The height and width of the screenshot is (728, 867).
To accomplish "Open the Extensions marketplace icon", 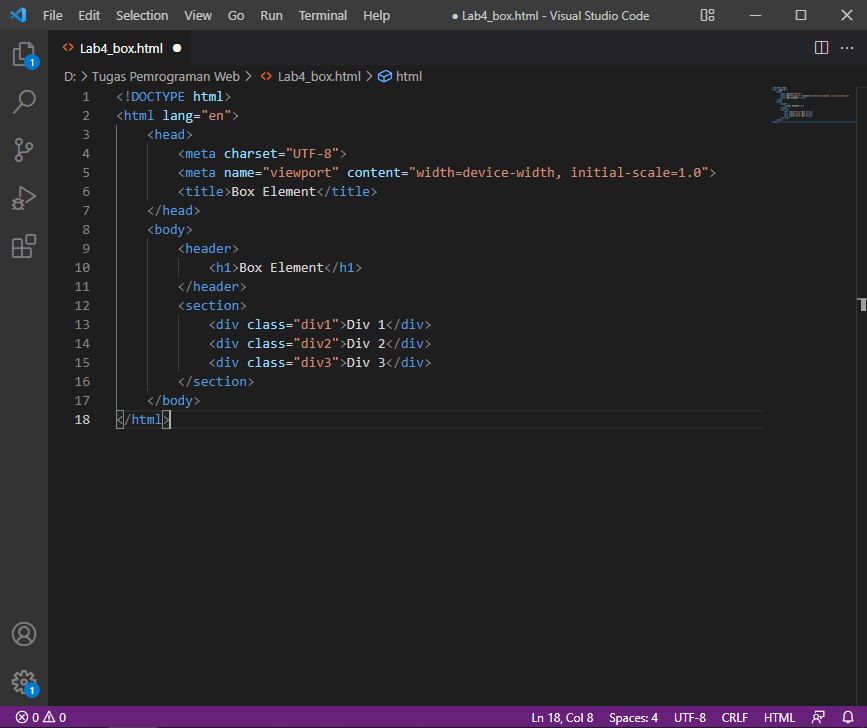I will [25, 246].
